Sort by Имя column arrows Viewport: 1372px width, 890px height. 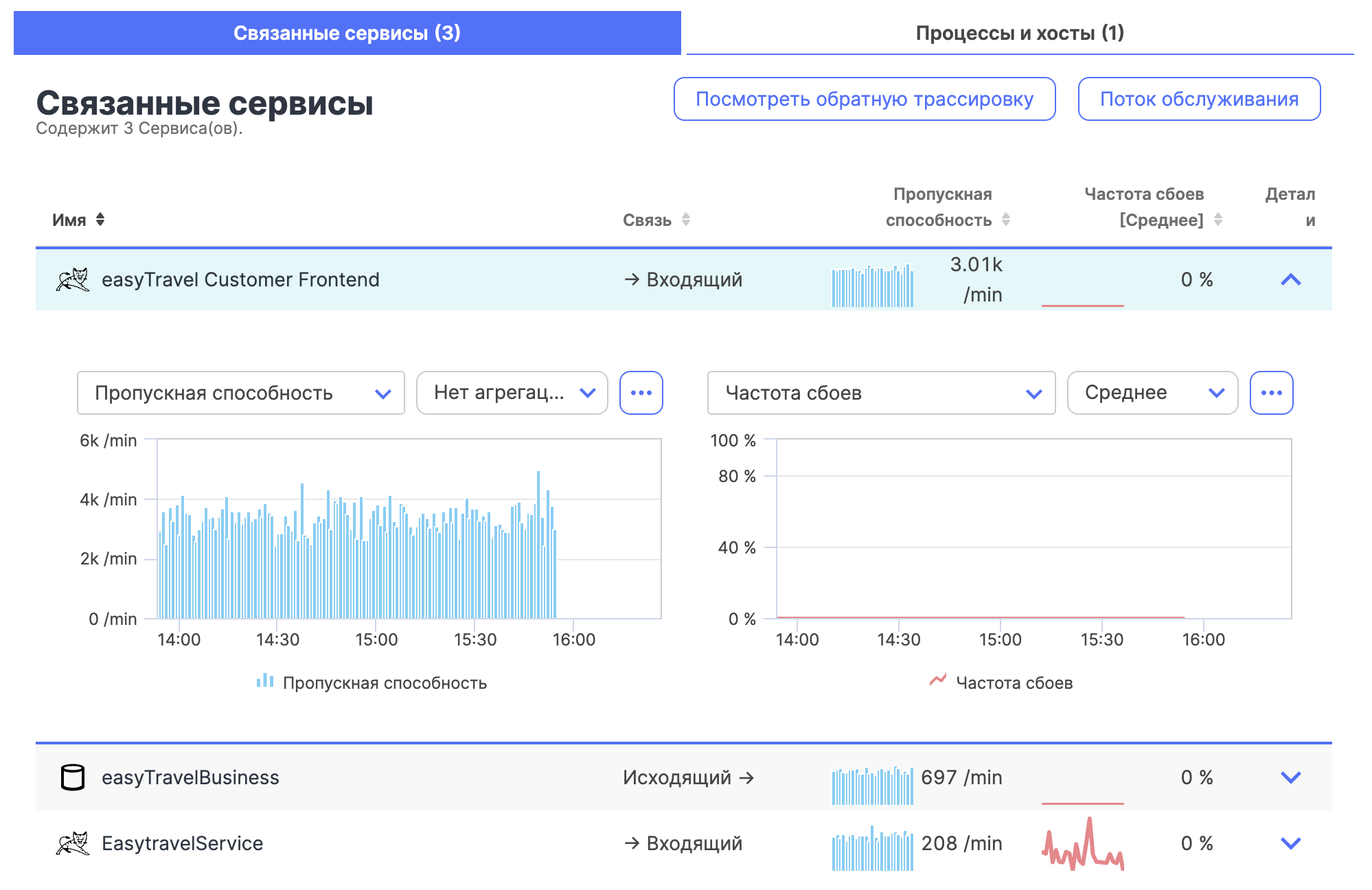pos(100,220)
